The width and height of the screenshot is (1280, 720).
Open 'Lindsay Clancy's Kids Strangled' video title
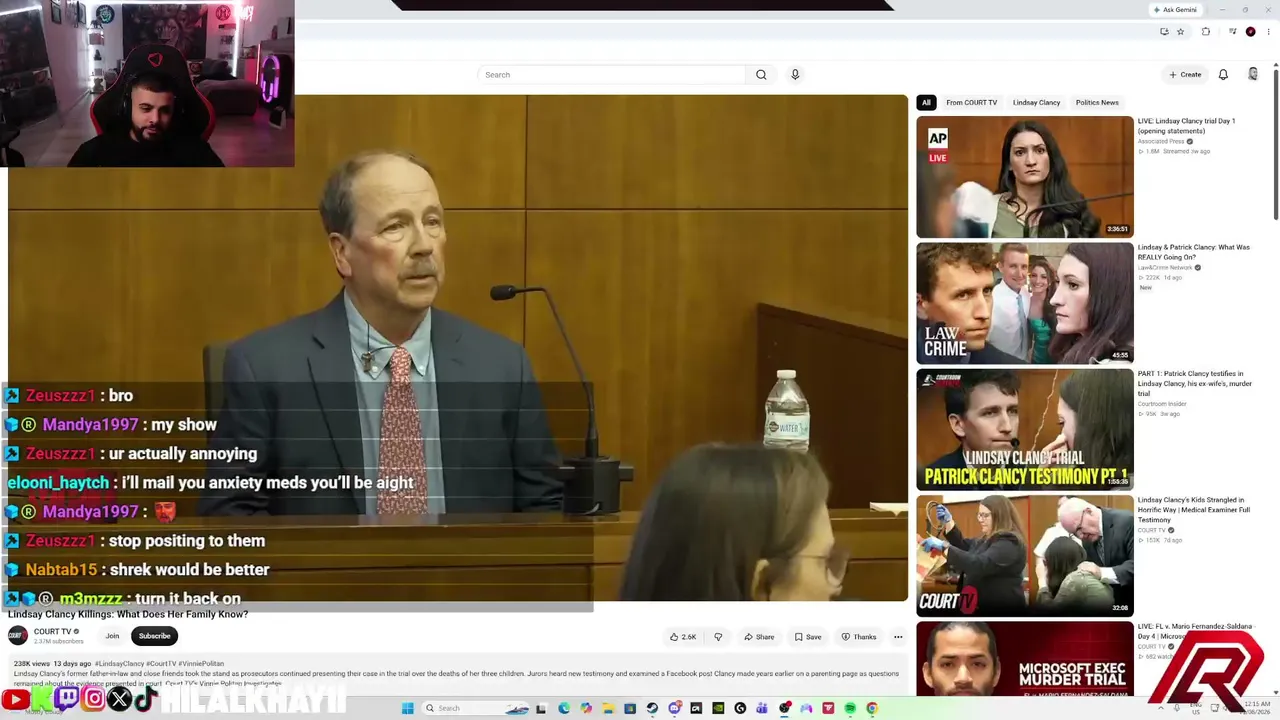(x=1194, y=510)
